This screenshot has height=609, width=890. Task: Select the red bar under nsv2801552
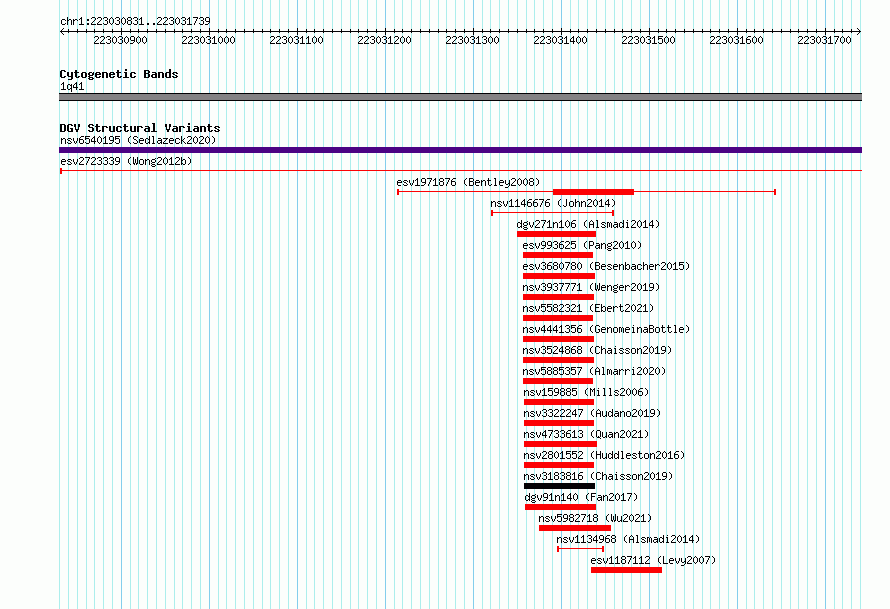tap(559, 465)
